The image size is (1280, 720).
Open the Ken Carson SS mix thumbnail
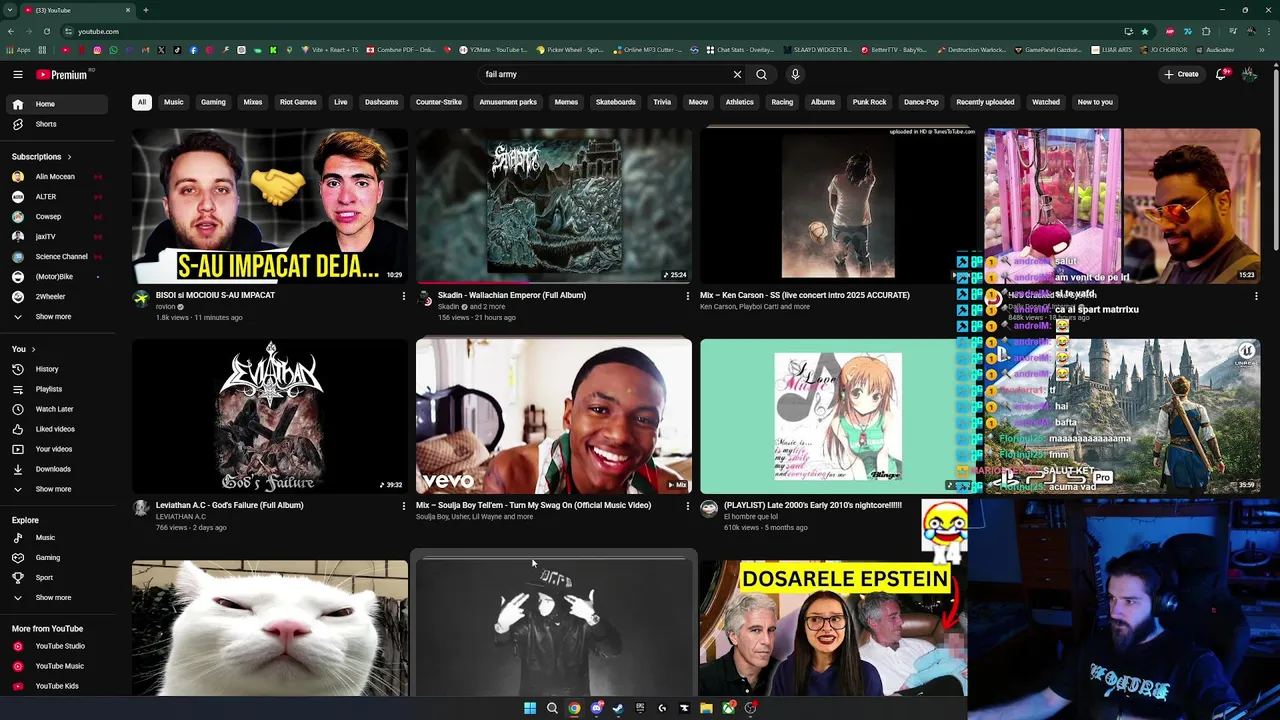838,206
